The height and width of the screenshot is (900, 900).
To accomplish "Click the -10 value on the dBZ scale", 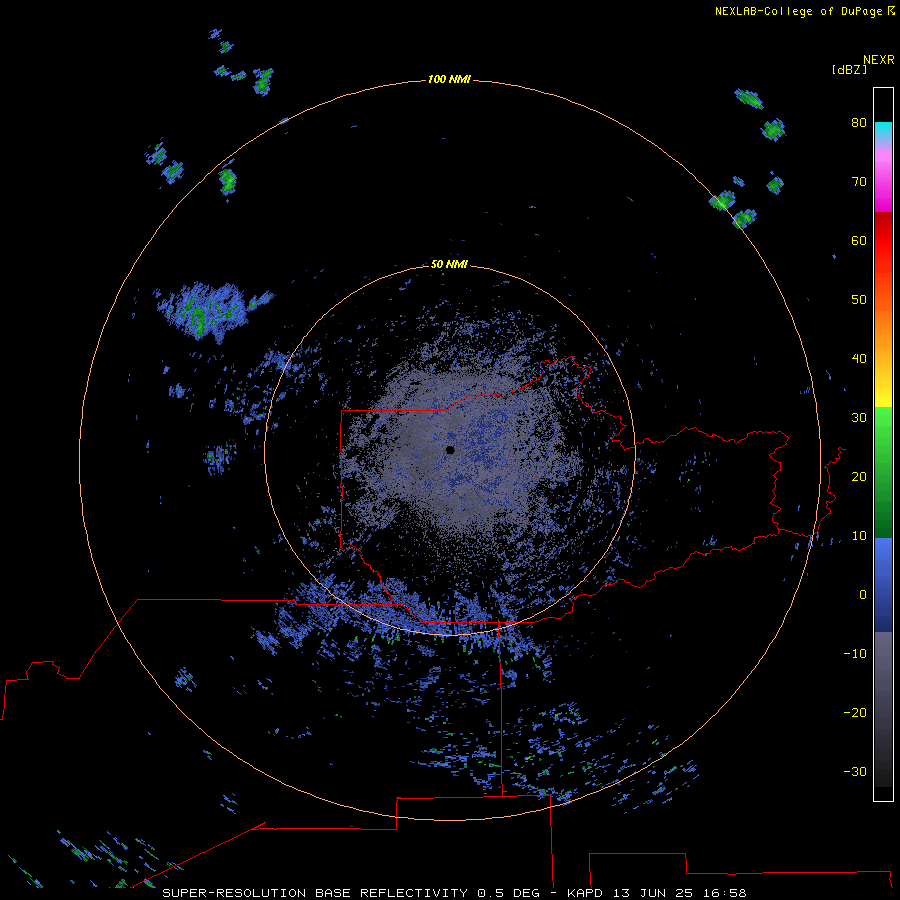I will pos(855,653).
